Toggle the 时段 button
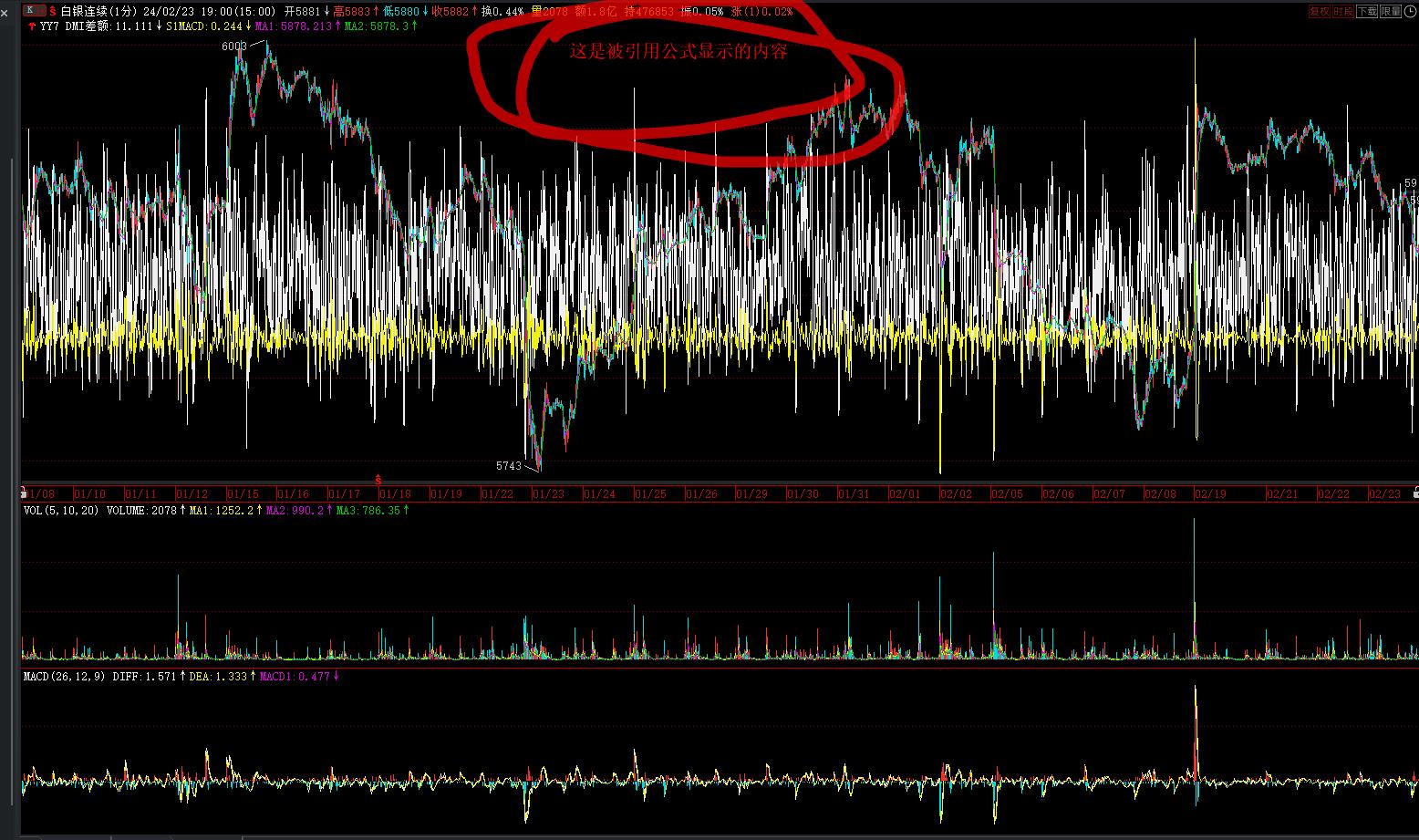Viewport: 1419px width, 840px height. 1342,12
